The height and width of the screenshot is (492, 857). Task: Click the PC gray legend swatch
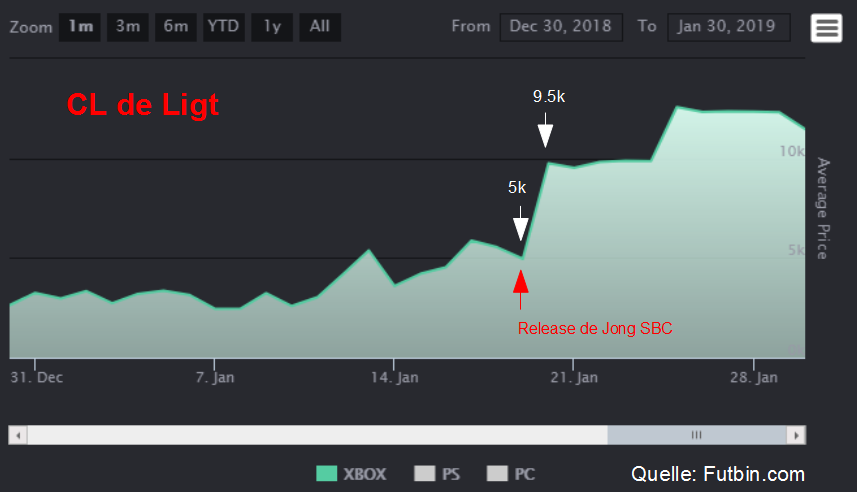point(497,473)
